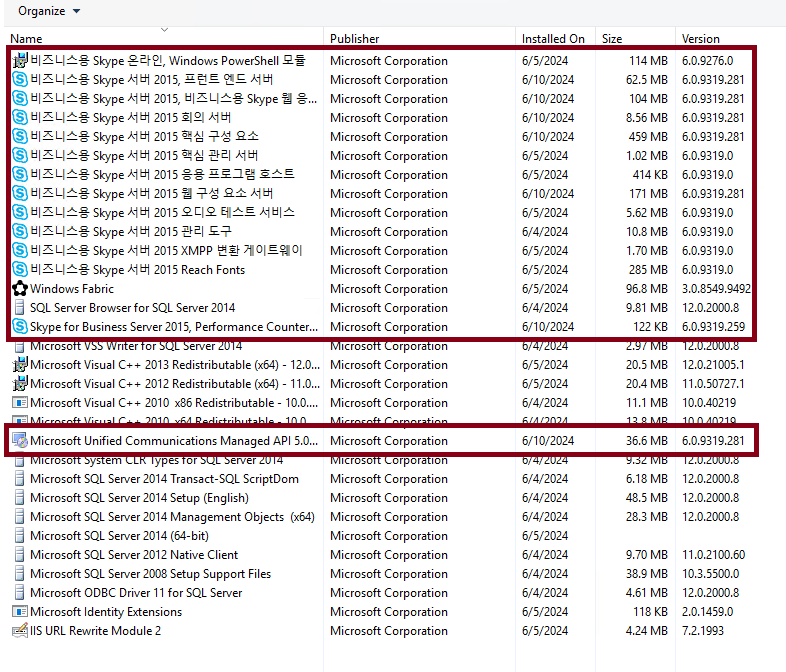
Task: Click Skype icon for Reach Fonts row
Action: click(x=20, y=270)
